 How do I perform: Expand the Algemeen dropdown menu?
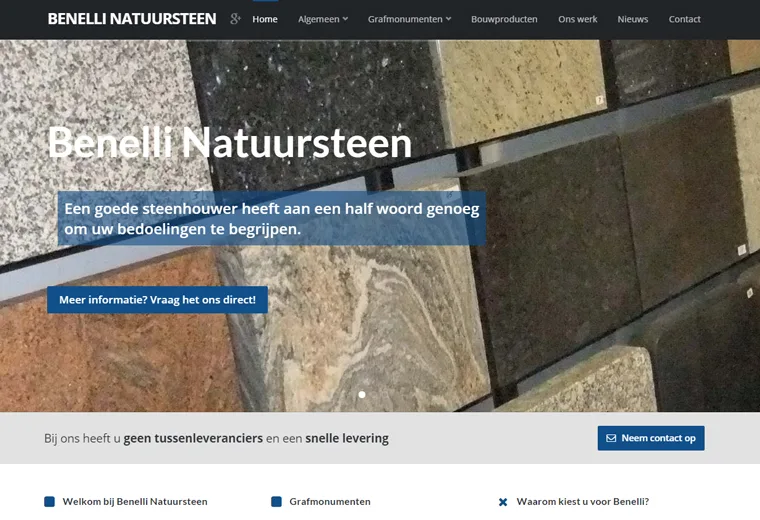(323, 19)
